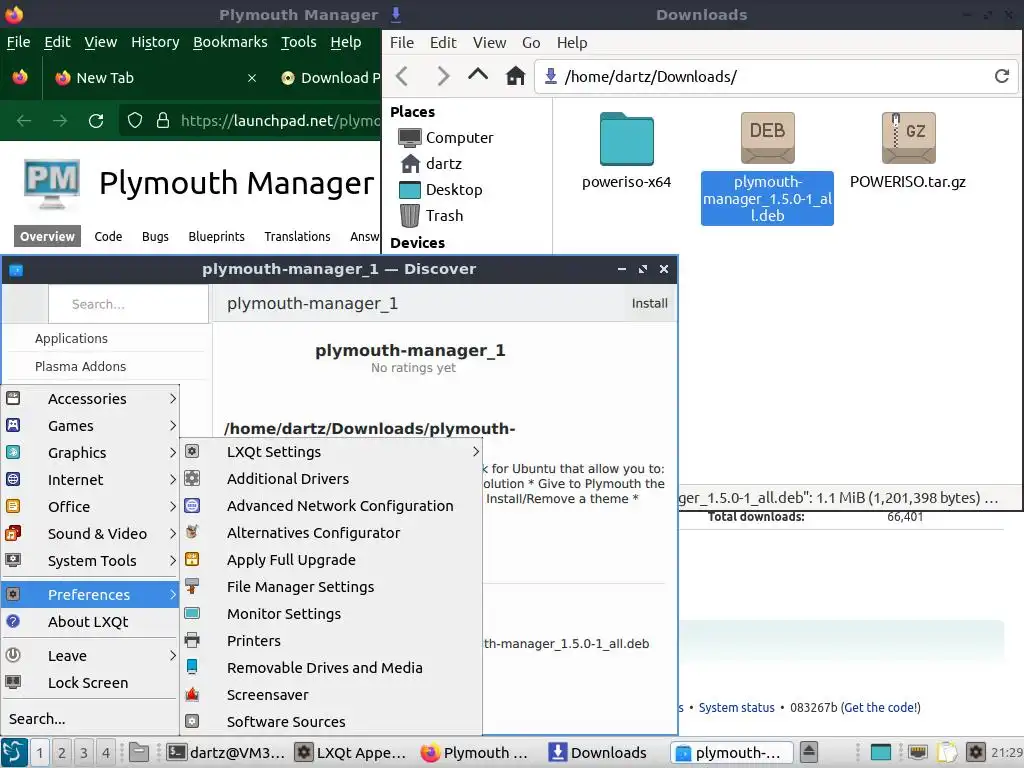
Task: Select Trash in the Places sidebar
Action: click(x=431, y=216)
